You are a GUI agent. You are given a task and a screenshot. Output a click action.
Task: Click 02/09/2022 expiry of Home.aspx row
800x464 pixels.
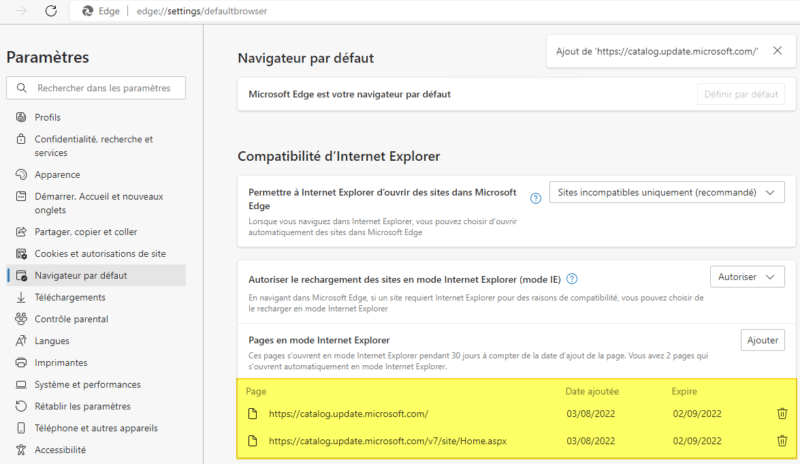[697, 441]
